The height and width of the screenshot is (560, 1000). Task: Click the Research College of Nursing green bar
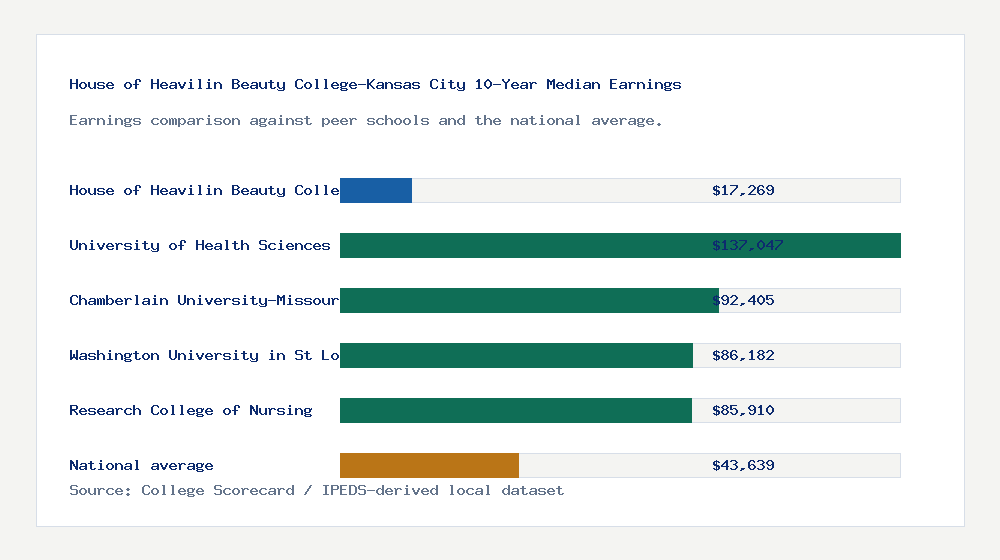point(515,410)
